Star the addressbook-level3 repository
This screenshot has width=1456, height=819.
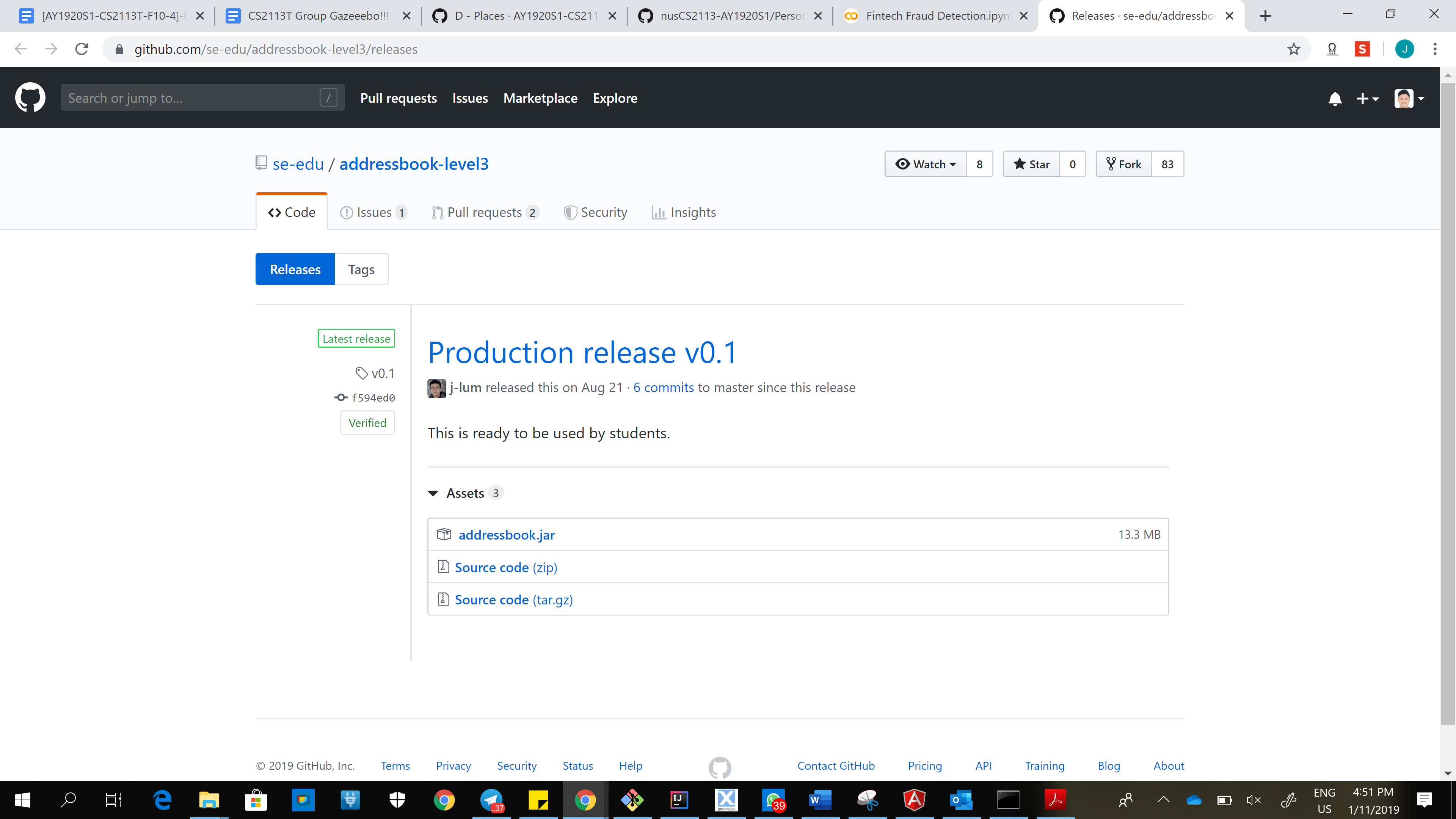coord(1031,164)
